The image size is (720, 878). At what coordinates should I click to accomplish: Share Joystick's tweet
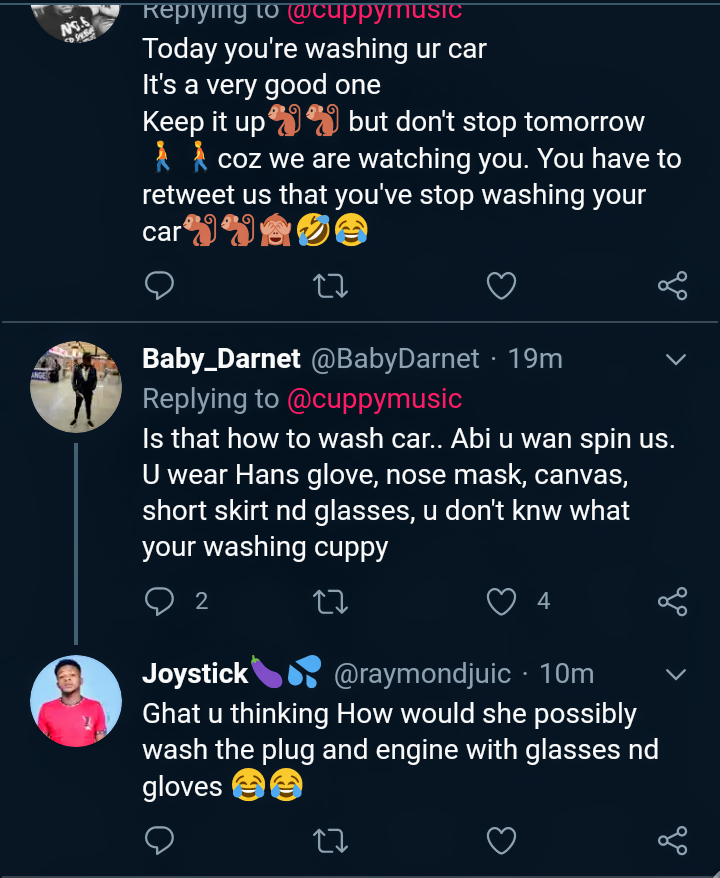(x=672, y=840)
